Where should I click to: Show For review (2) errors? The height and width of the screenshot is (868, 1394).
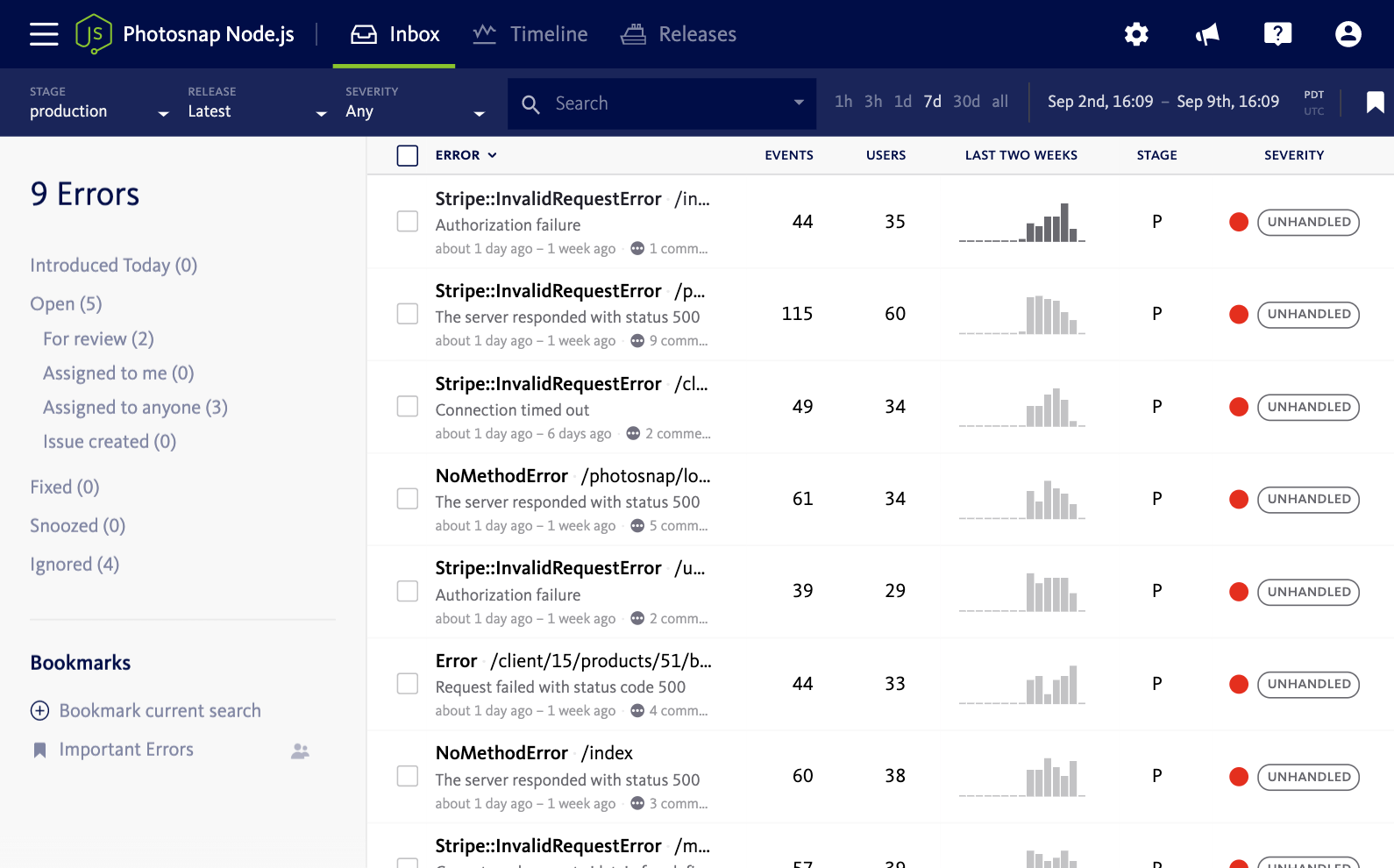pos(98,338)
